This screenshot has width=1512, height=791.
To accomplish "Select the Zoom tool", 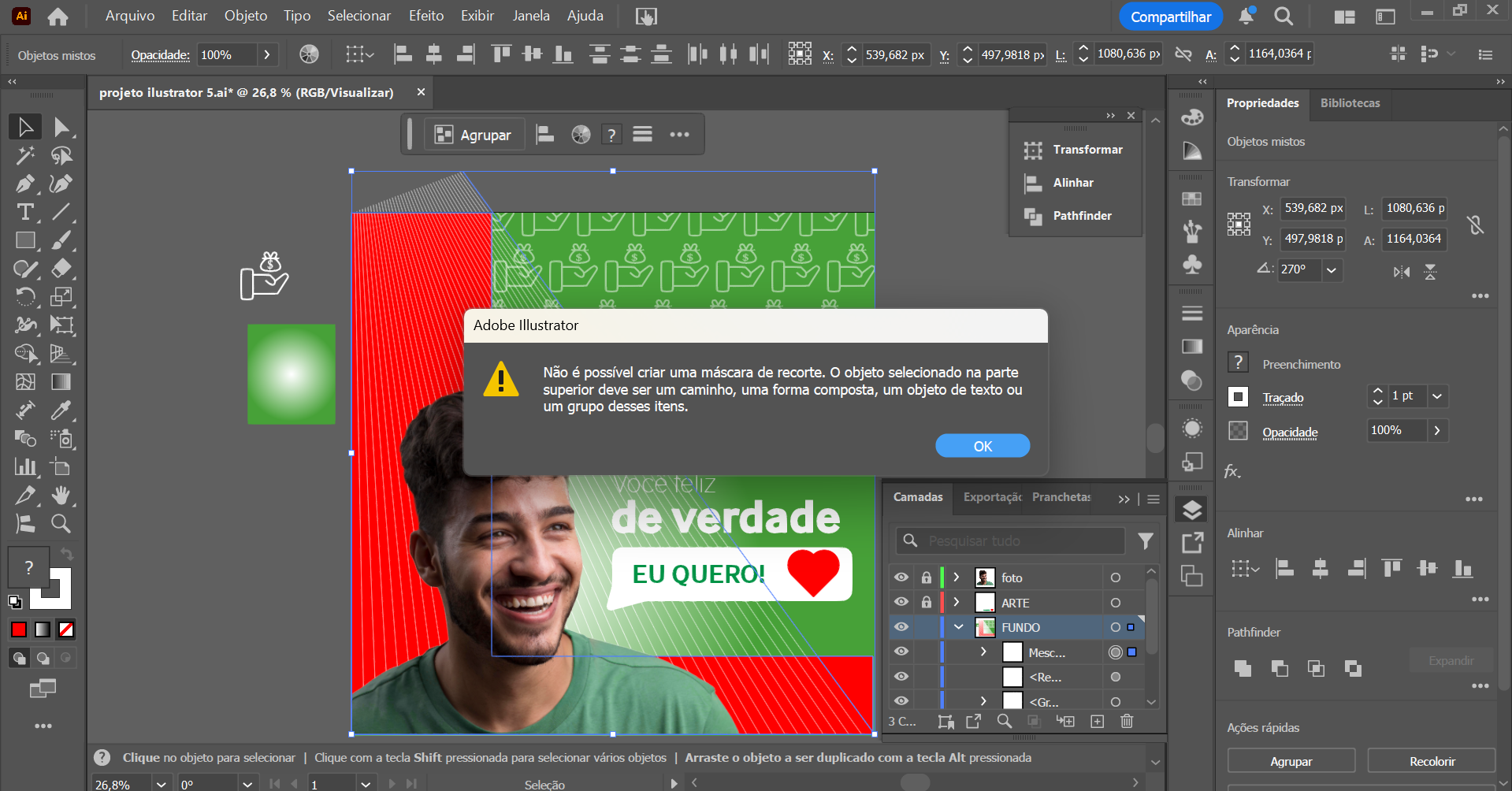I will click(61, 524).
